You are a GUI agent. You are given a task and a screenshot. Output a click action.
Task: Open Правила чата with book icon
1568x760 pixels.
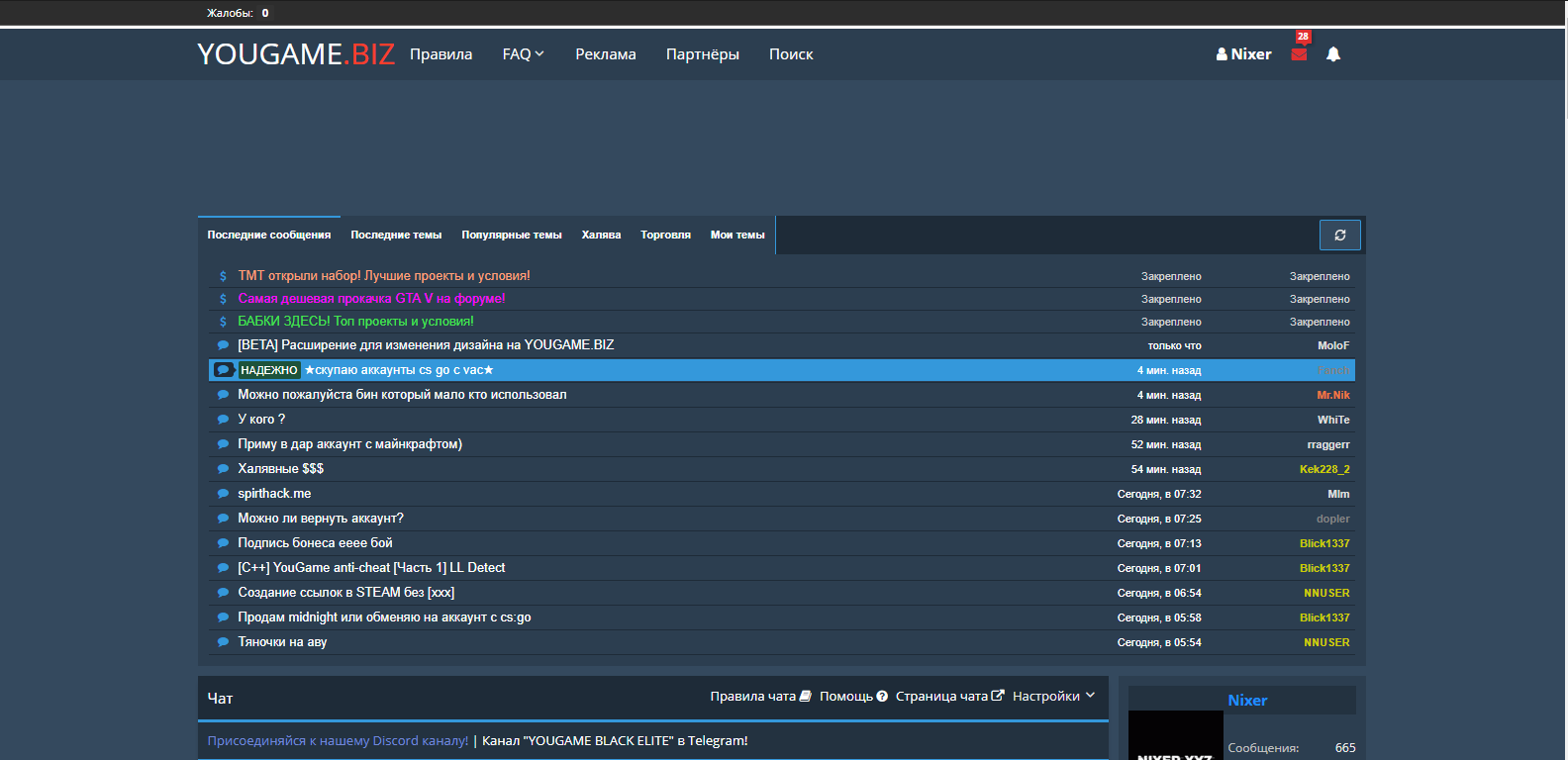[759, 697]
